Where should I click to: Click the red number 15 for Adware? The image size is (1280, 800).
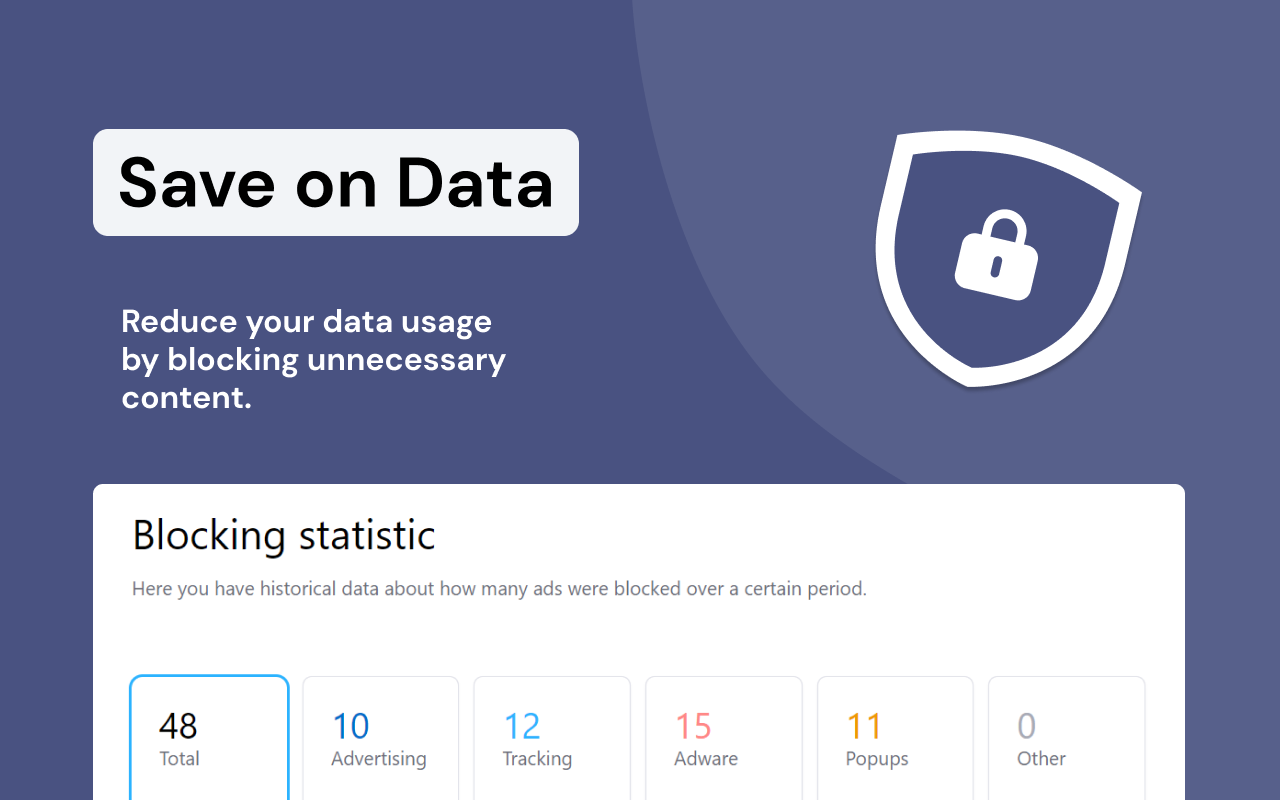693,726
